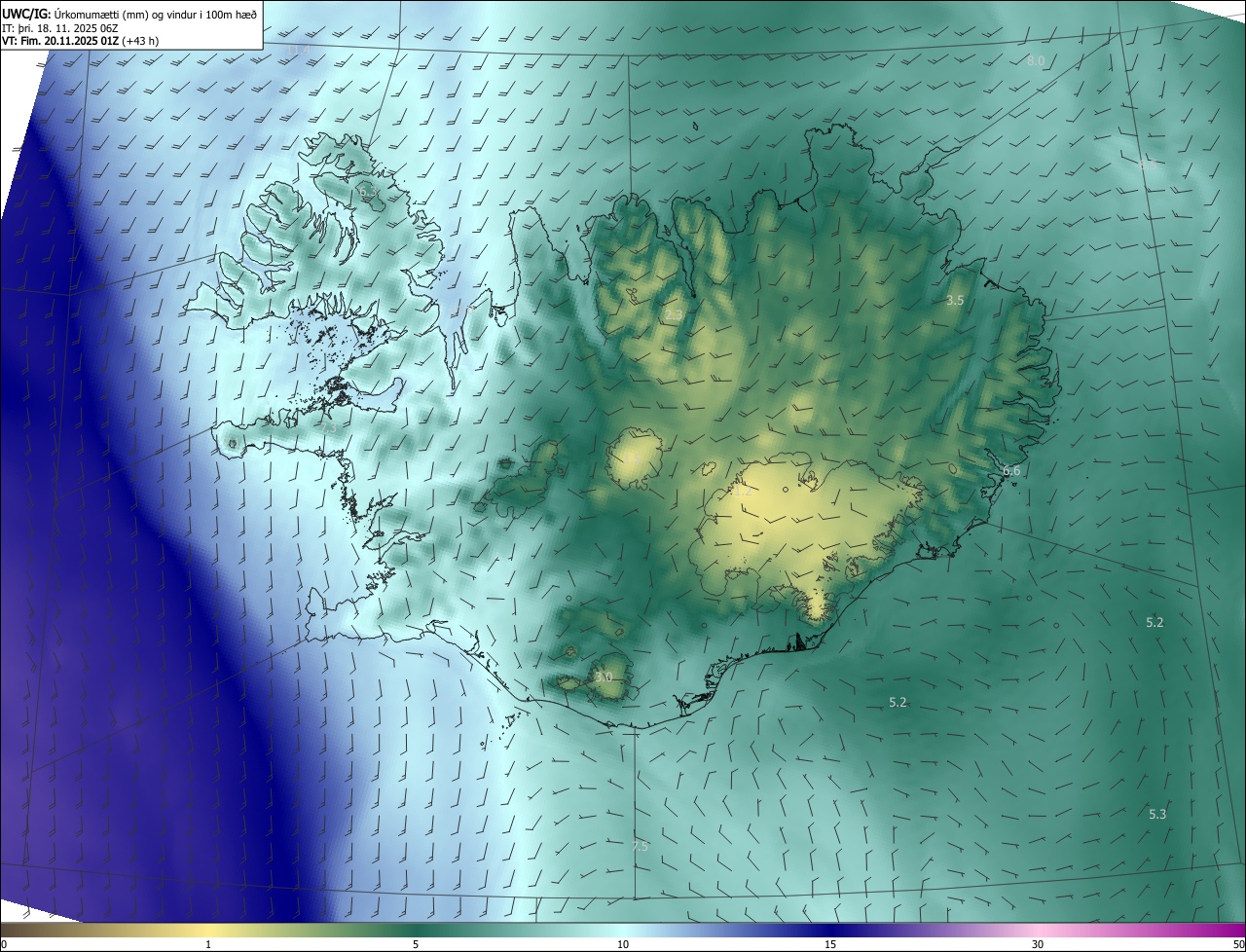The width and height of the screenshot is (1246, 952).
Task: Click the 6.3 value in the Westfjords
Action: [367, 193]
